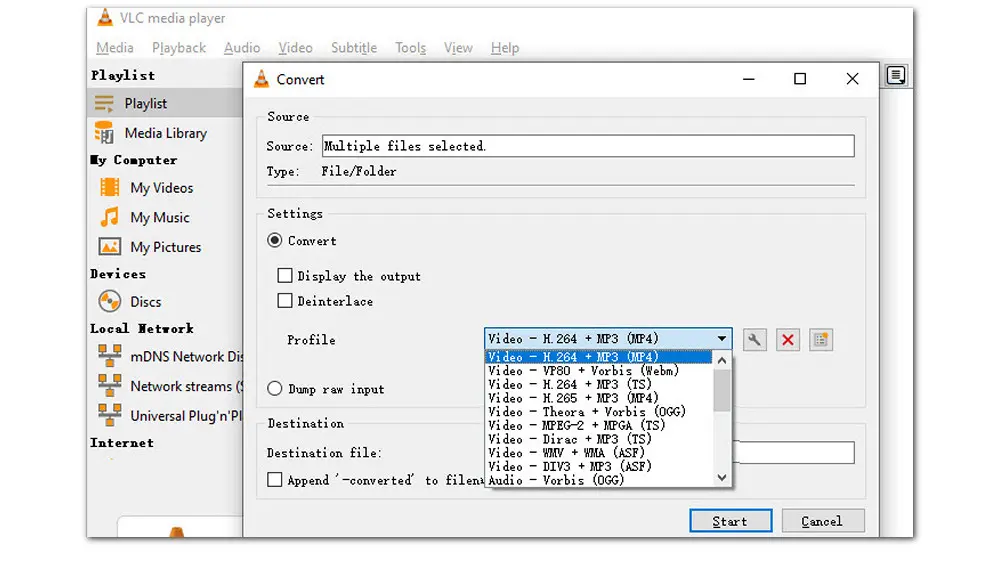Select the My Music note icon
The width and height of the screenshot is (1000, 580).
110,217
